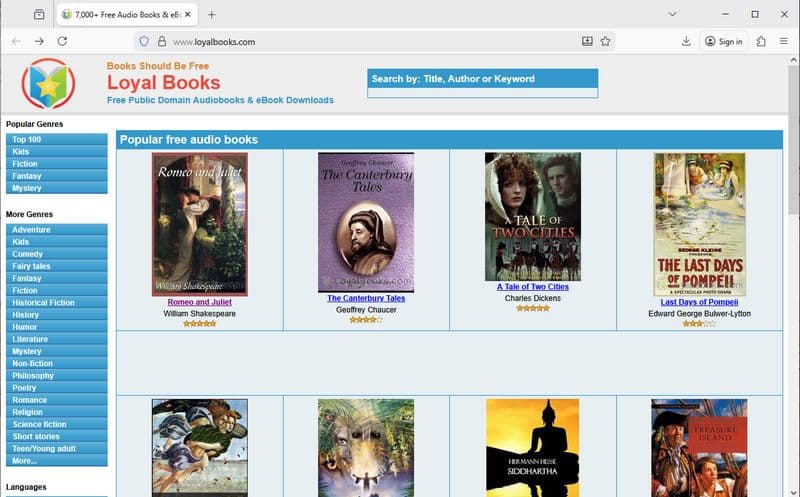Open the Philosophy genre
This screenshot has height=497, width=800.
point(57,376)
